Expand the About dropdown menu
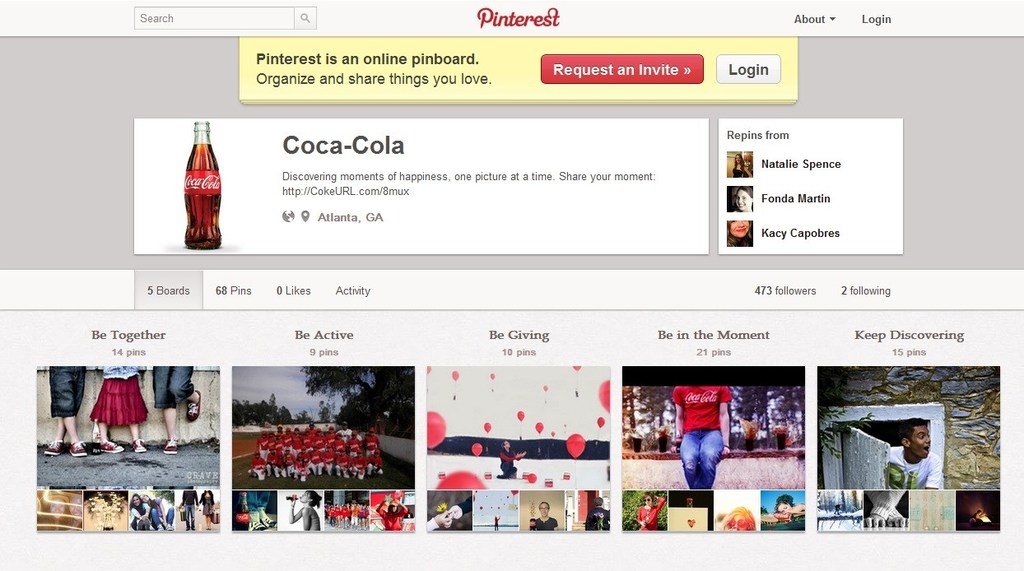Image resolution: width=1024 pixels, height=571 pixels. pos(814,19)
